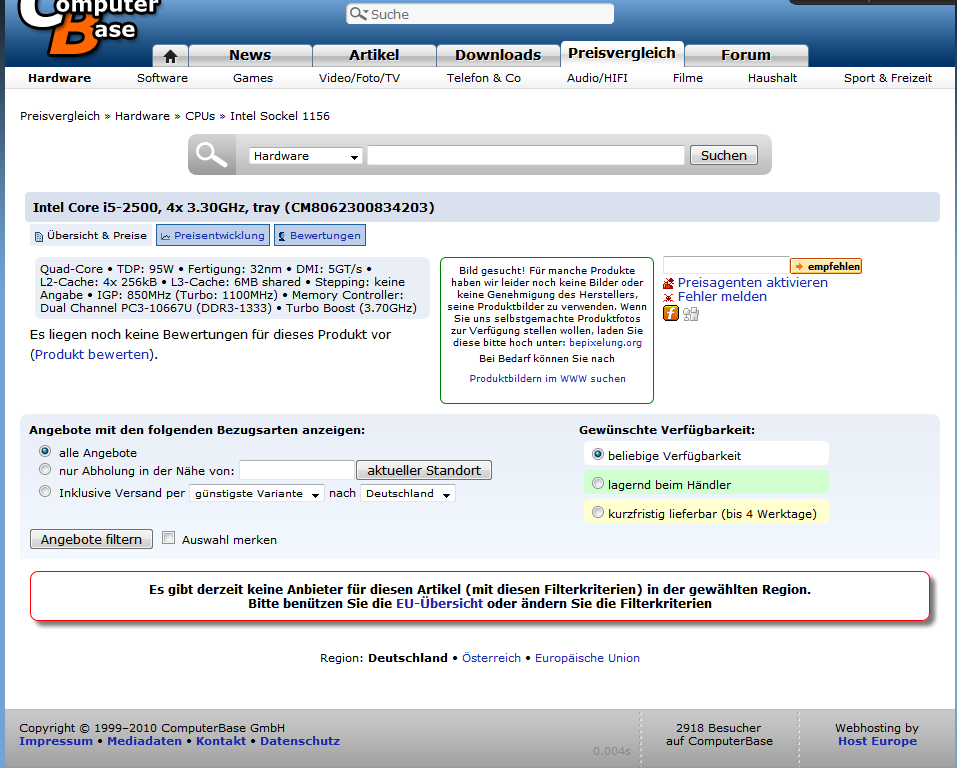Select the Audio/HIFI category
Image resolution: width=957 pixels, height=768 pixels.
click(597, 78)
